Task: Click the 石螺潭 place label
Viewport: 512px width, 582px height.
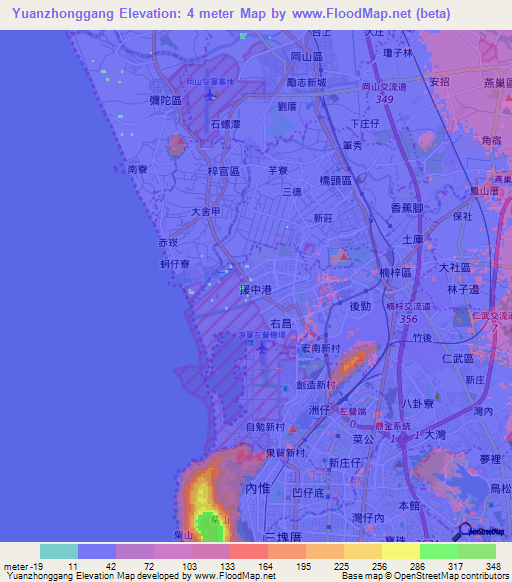Action: 226,124
